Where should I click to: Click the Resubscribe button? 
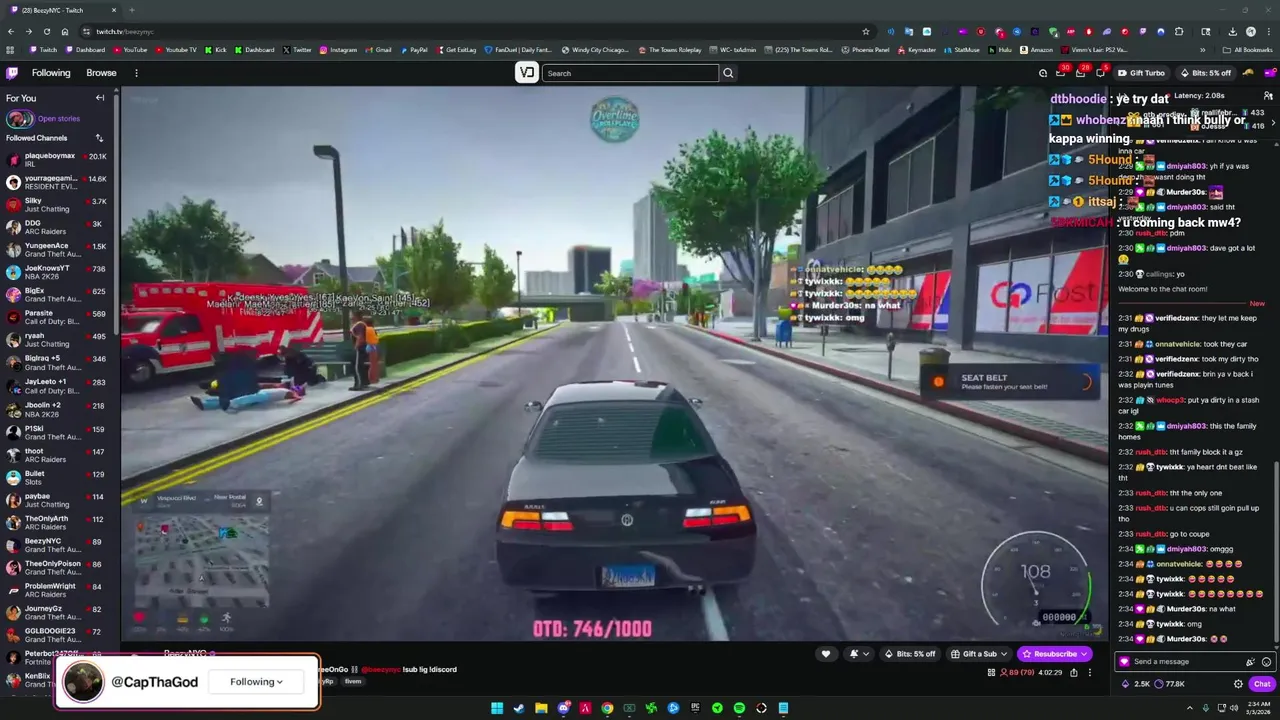[x=1055, y=654]
